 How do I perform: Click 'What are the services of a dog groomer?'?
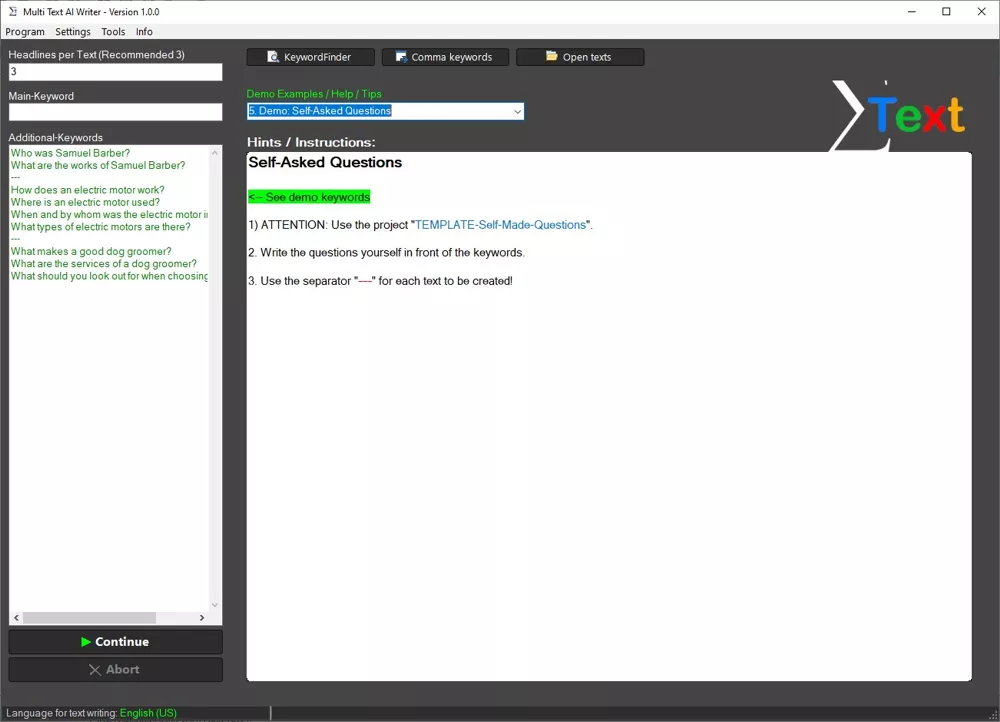tap(103, 263)
